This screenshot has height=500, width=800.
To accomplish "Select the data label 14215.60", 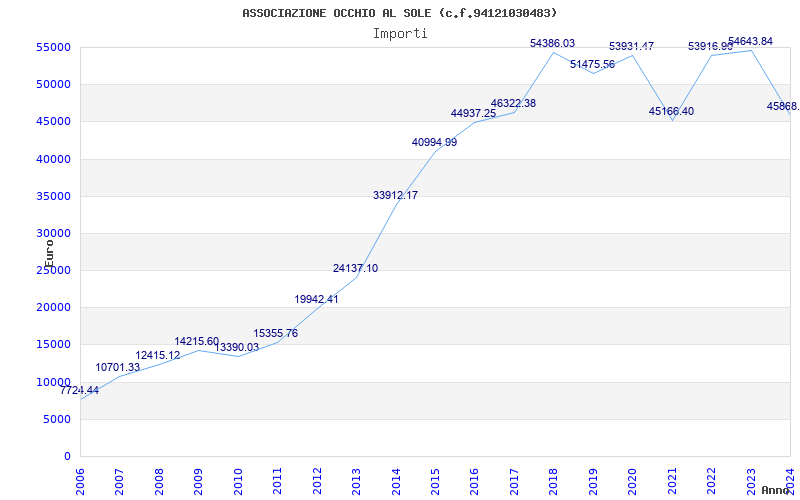I will [x=196, y=341].
